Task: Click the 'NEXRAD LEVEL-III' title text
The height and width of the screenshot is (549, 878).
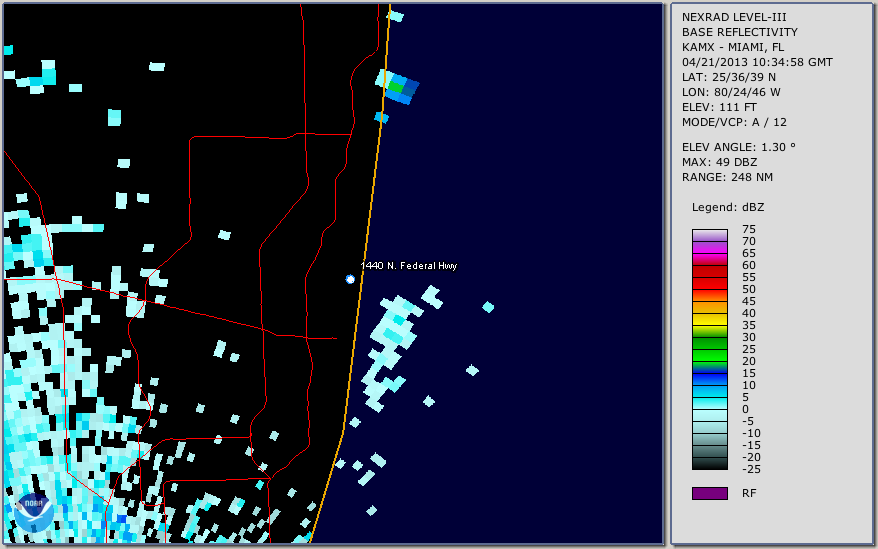Action: point(734,17)
